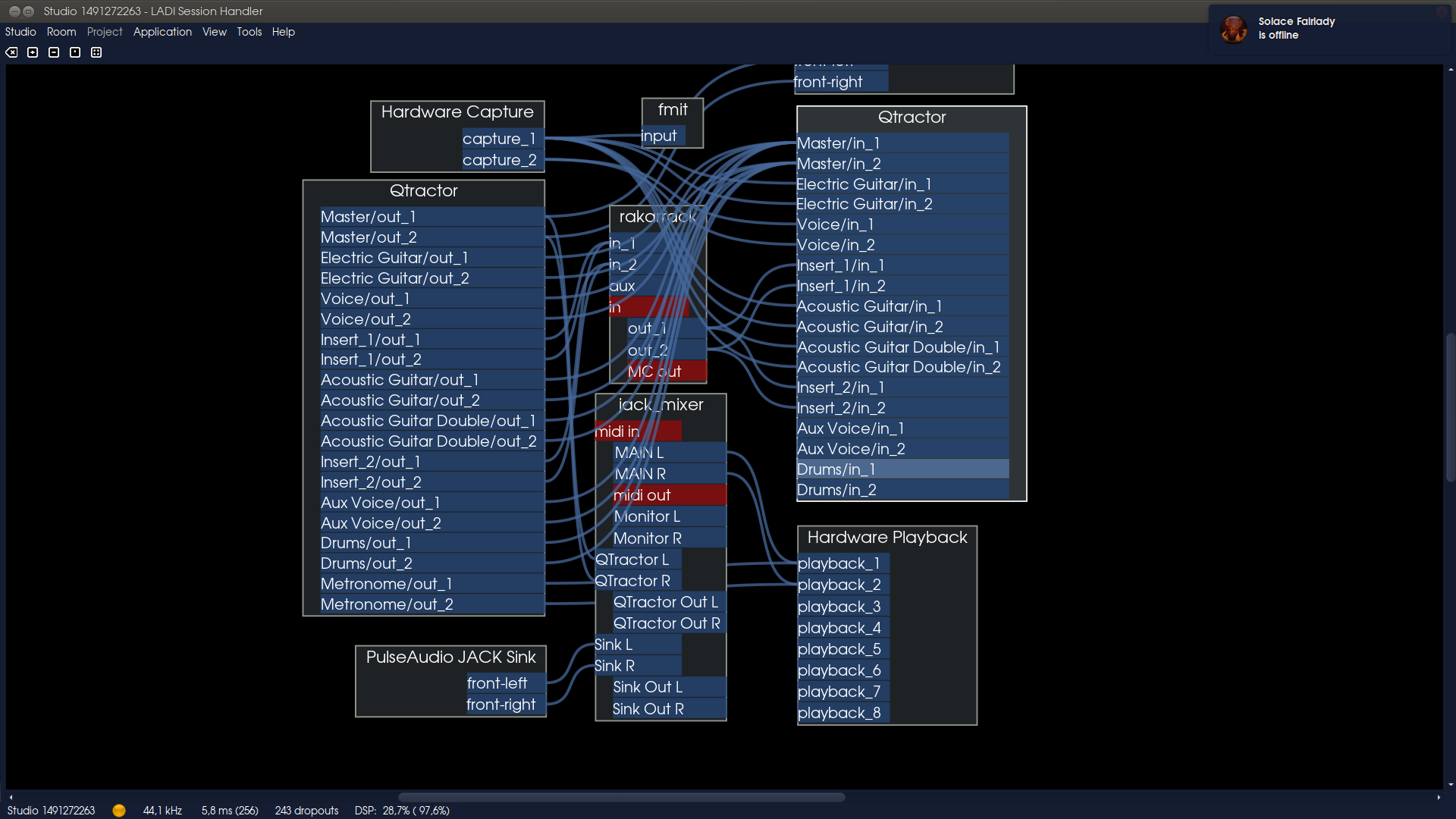Select Sink Out R port
Viewport: 1456px width, 819px height.
click(x=670, y=709)
